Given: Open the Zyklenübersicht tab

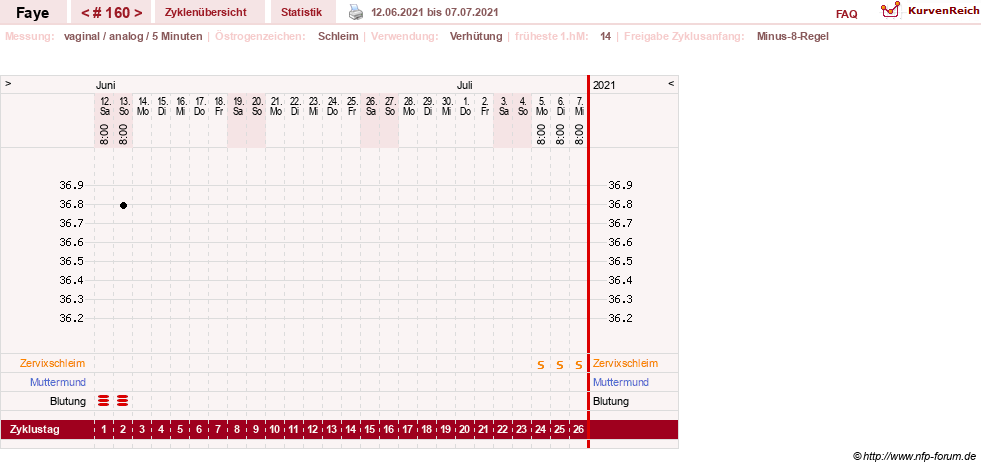Looking at the screenshot, I should pos(206,12).
